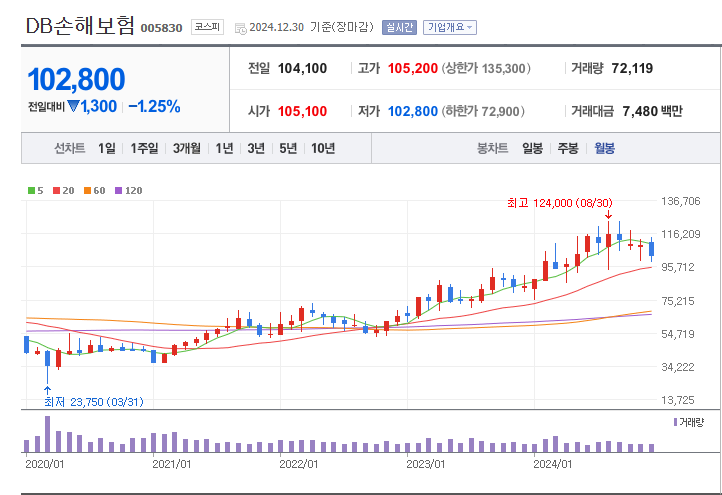Click the green 5 moving average swatch
Image resolution: width=722 pixels, height=495 pixels.
coord(31,191)
